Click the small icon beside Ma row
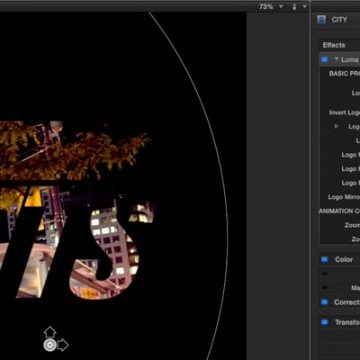 (x=325, y=287)
